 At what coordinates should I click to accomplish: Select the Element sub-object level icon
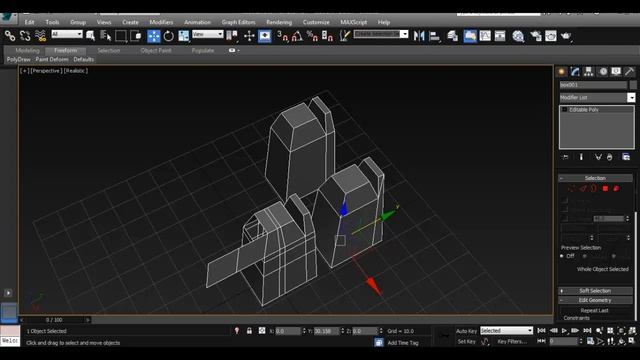click(616, 188)
